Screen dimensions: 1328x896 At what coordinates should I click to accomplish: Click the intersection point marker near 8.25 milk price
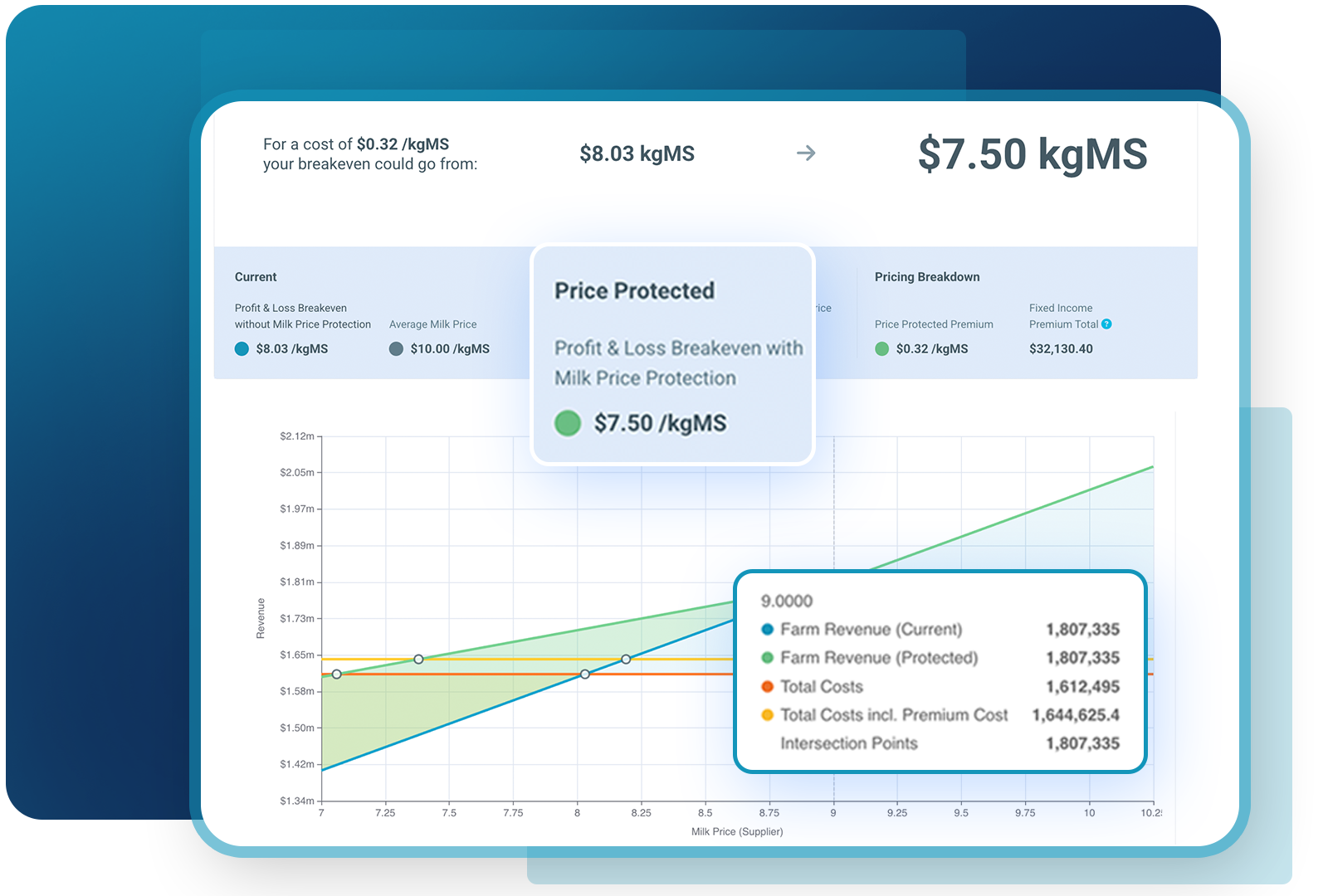pyautogui.click(x=625, y=659)
